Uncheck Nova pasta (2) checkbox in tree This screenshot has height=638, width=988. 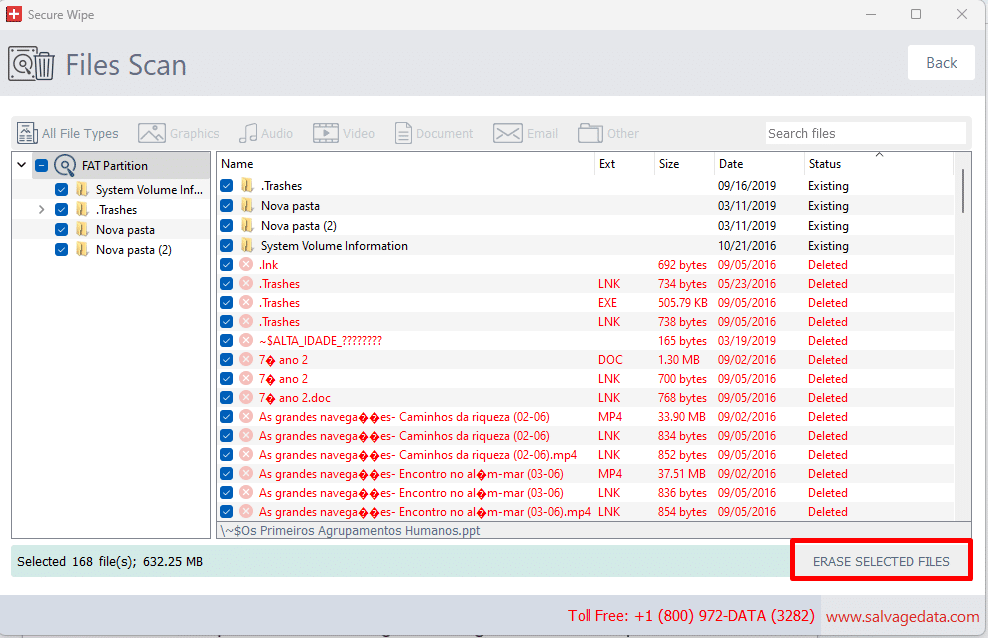coord(61,250)
